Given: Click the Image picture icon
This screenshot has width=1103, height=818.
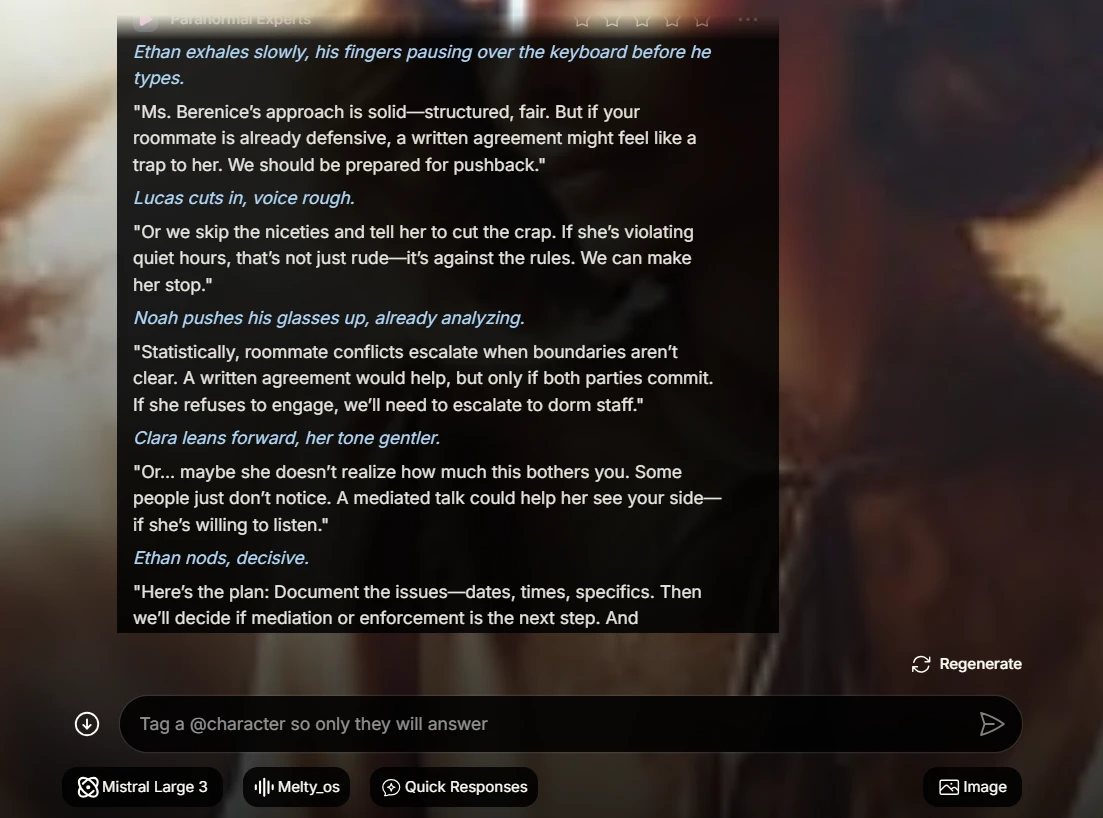Looking at the screenshot, I should pos(949,787).
